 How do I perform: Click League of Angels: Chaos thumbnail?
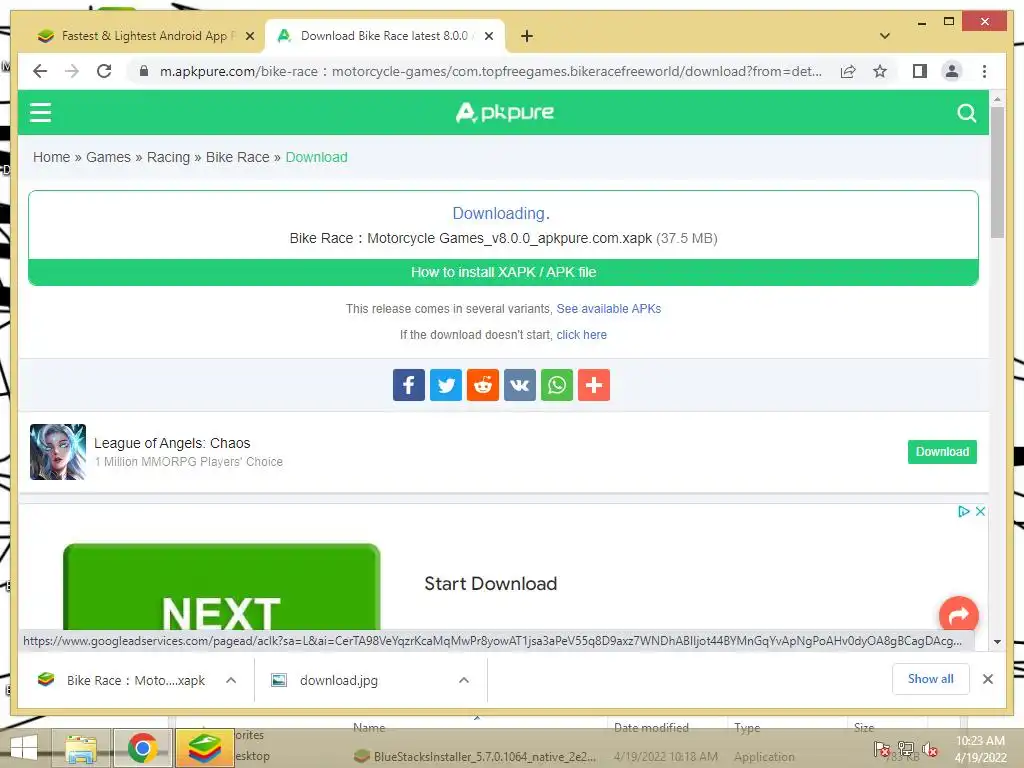pos(58,452)
